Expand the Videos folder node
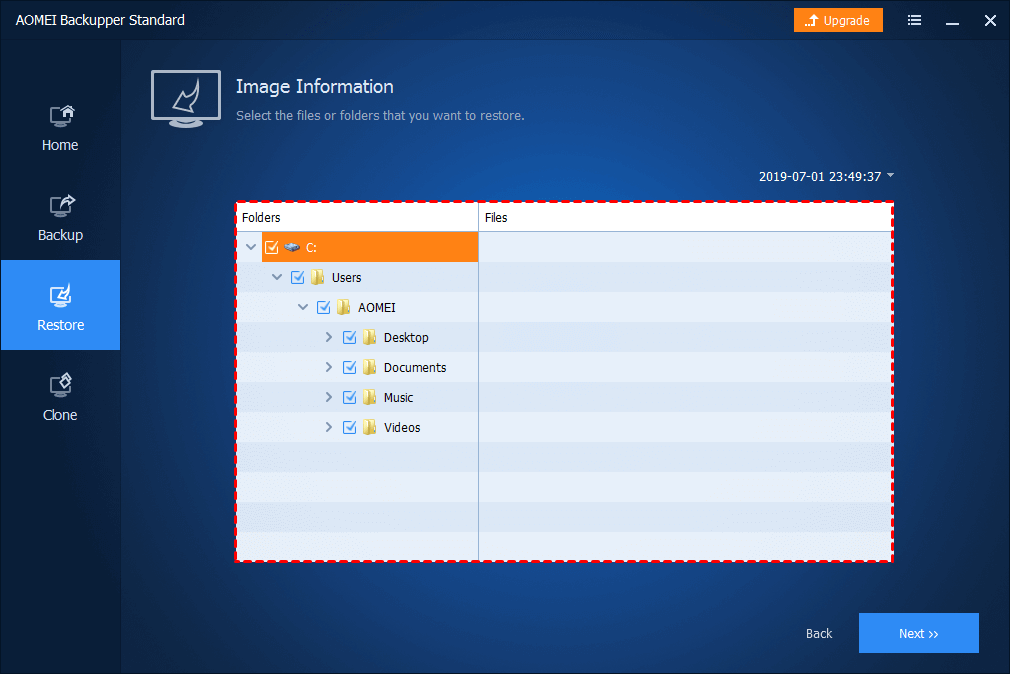The width and height of the screenshot is (1010, 674). point(329,427)
